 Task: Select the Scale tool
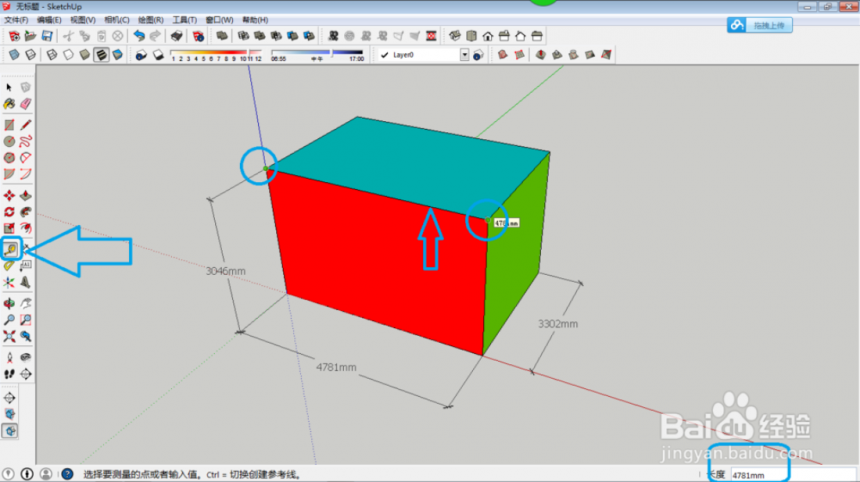click(x=9, y=228)
